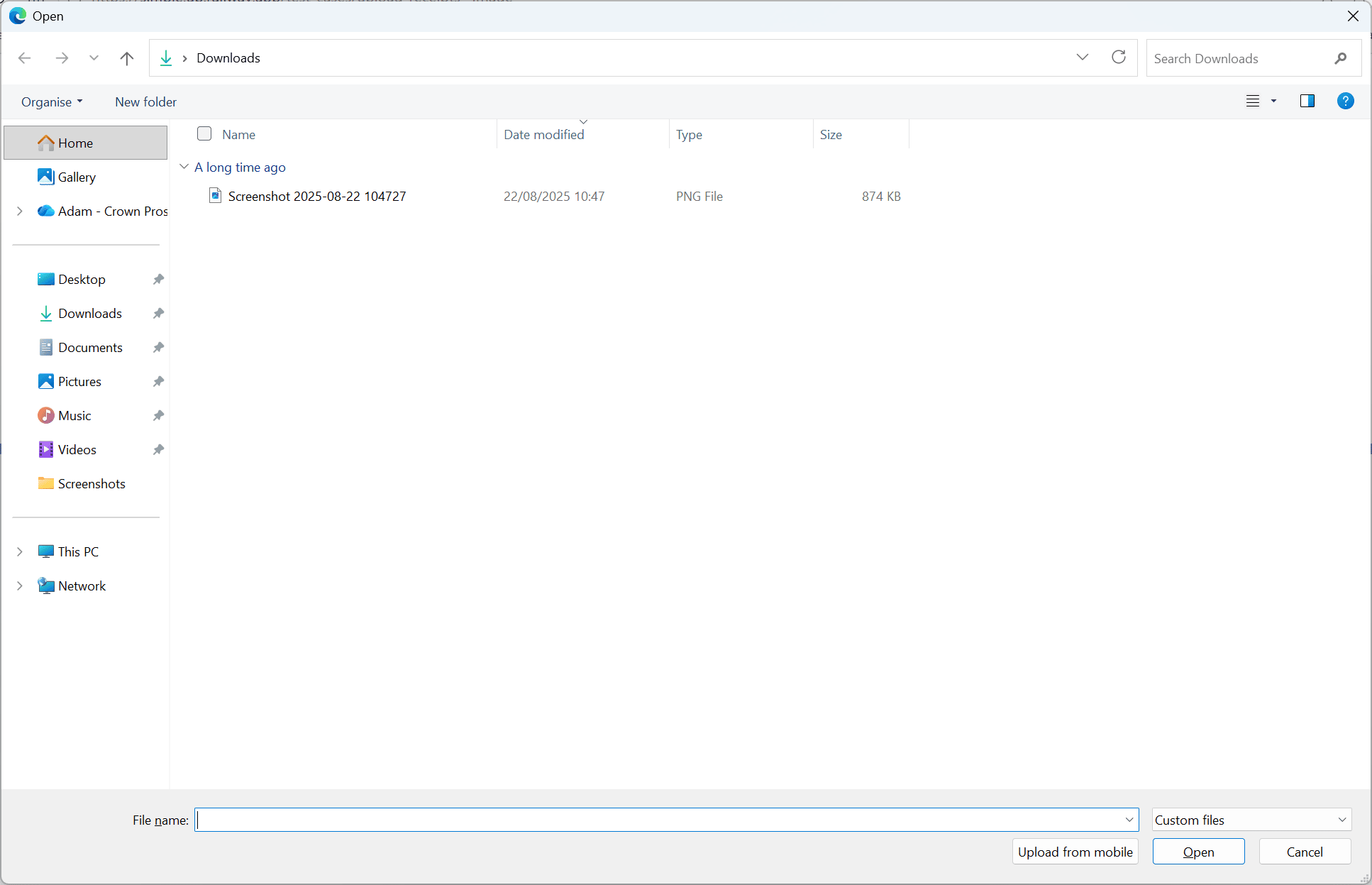Close the Open dialog window
The height and width of the screenshot is (885, 1372).
(1352, 16)
